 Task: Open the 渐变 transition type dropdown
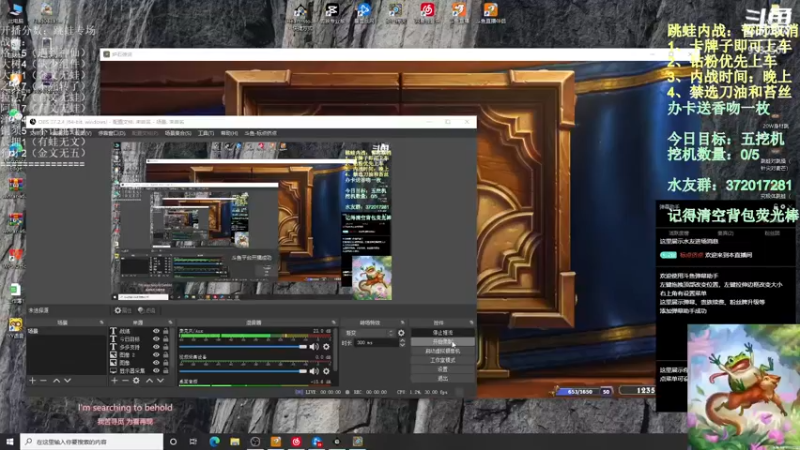[x=369, y=333]
